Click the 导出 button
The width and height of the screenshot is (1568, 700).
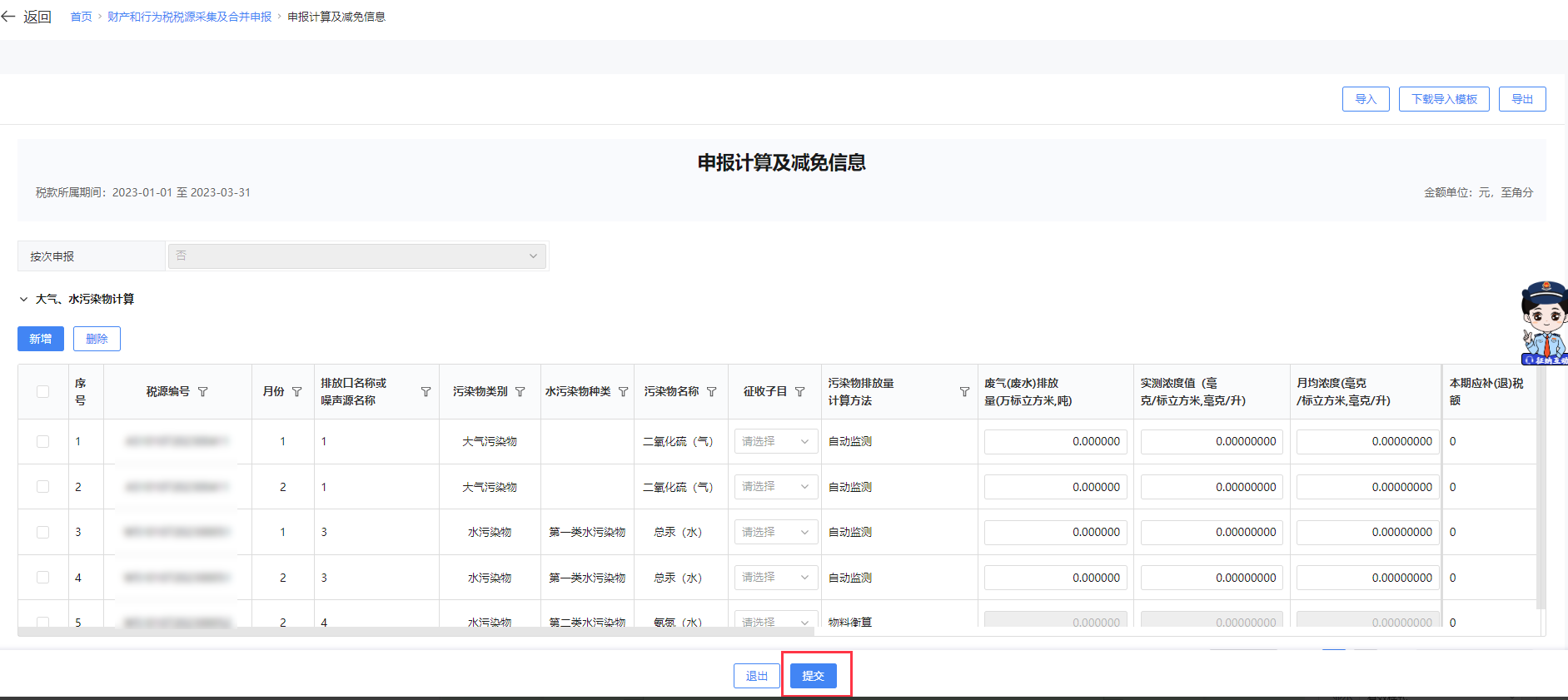coord(1522,99)
